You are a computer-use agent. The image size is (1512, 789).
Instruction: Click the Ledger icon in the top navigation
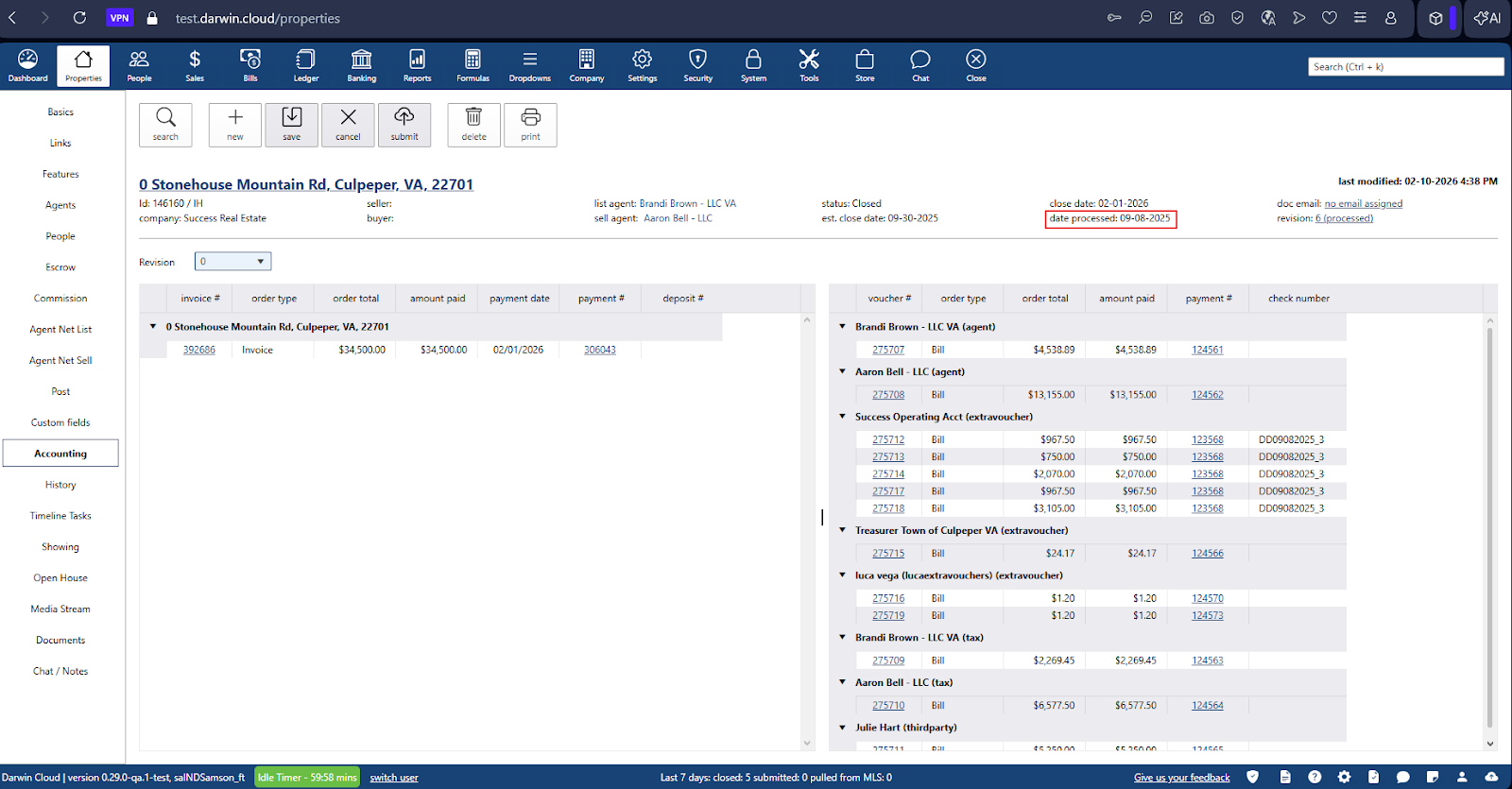click(x=305, y=65)
